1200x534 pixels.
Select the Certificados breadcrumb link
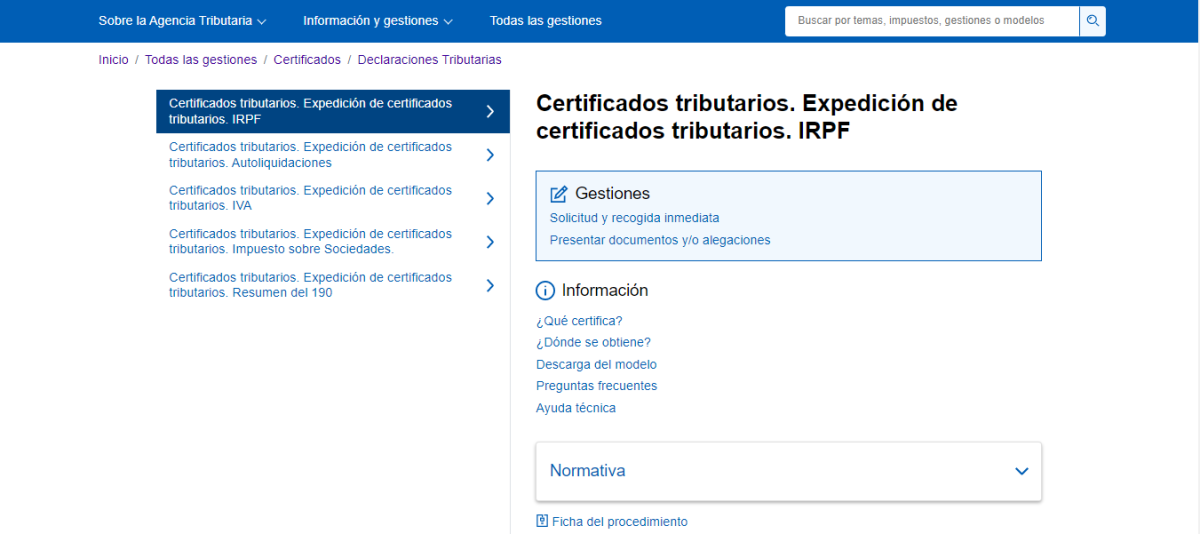pos(307,60)
